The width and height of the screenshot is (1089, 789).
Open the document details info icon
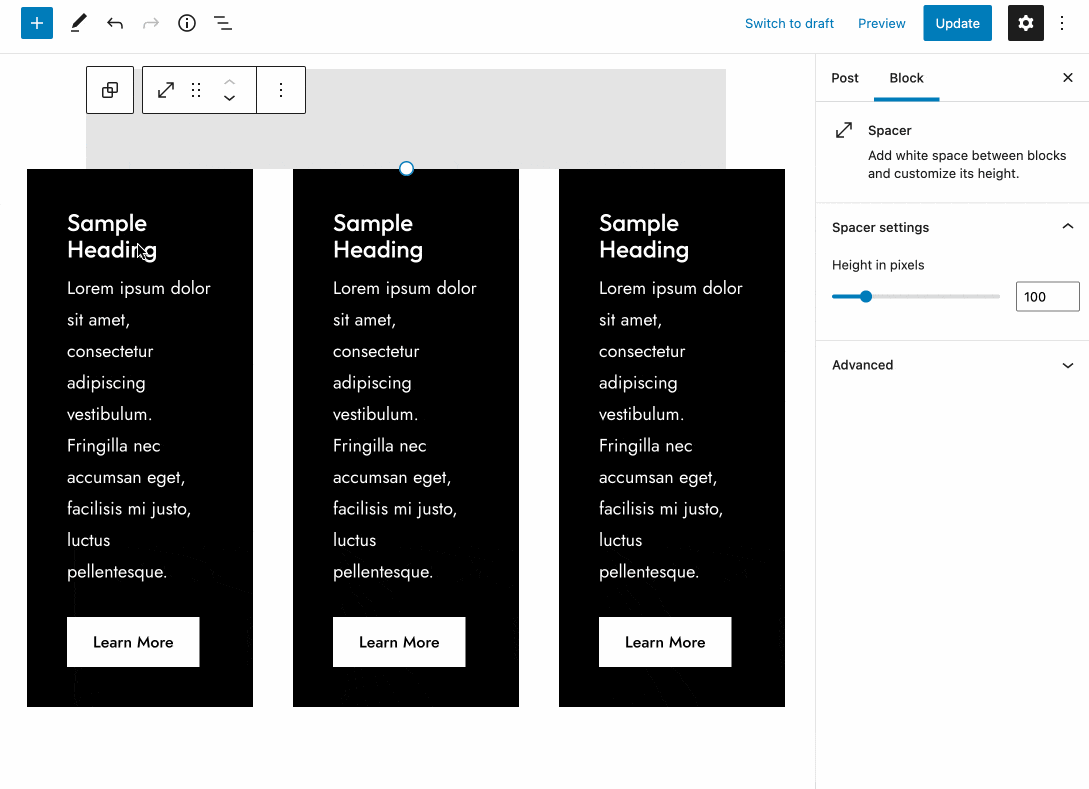coord(187,23)
